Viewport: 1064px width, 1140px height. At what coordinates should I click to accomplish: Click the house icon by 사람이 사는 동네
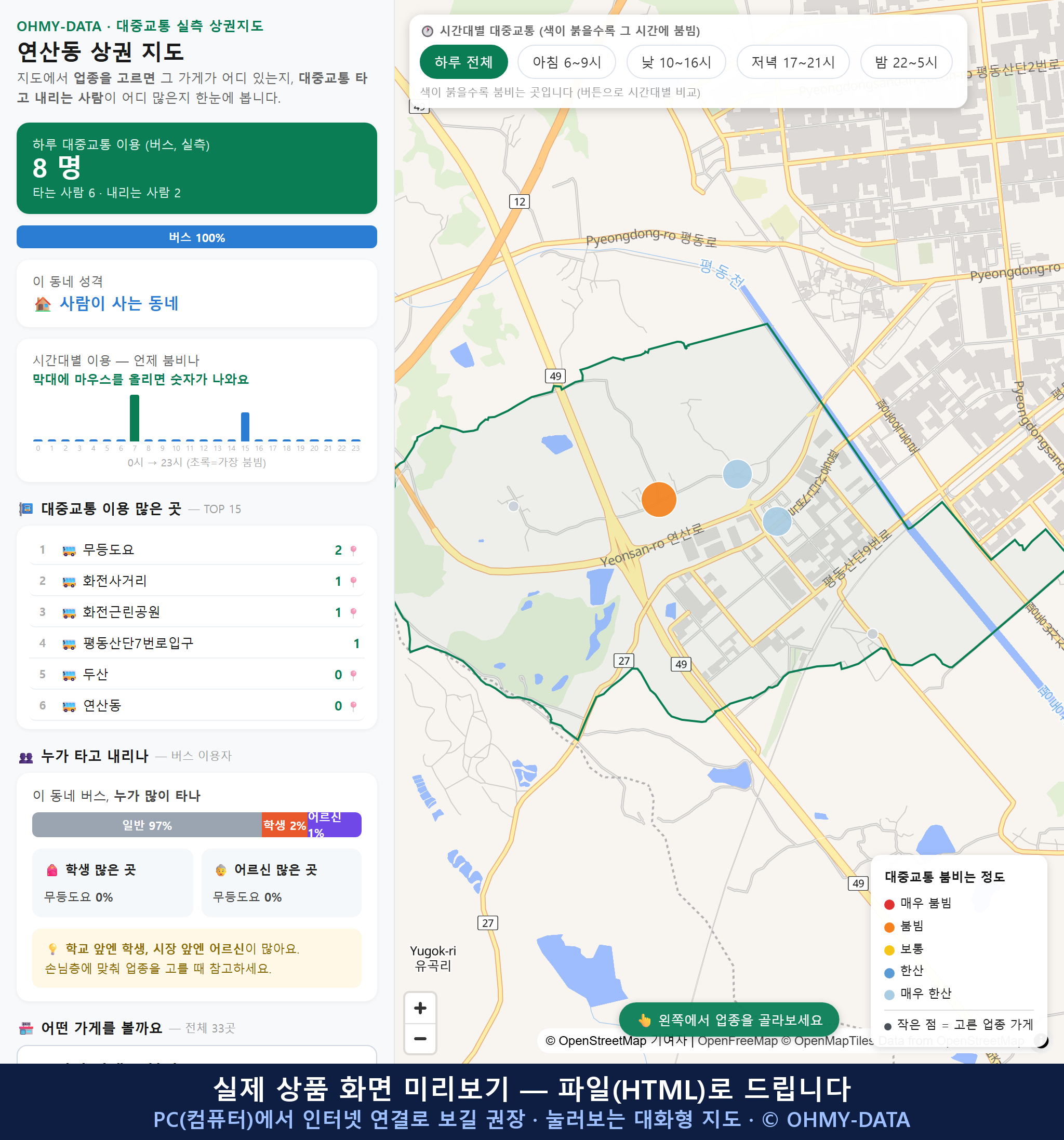[x=43, y=303]
